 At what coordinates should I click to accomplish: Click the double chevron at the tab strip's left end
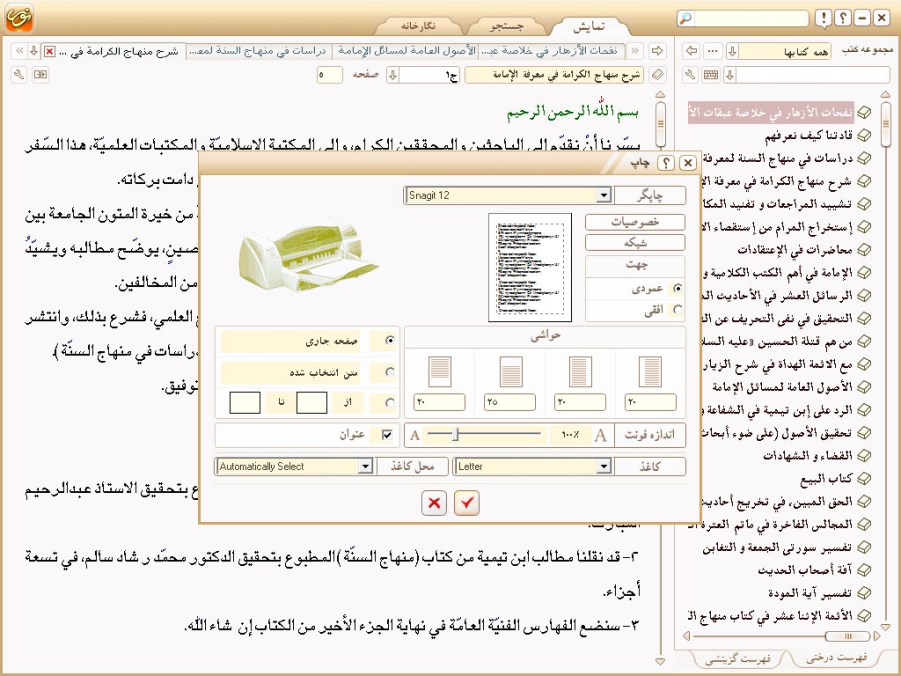[x=20, y=51]
